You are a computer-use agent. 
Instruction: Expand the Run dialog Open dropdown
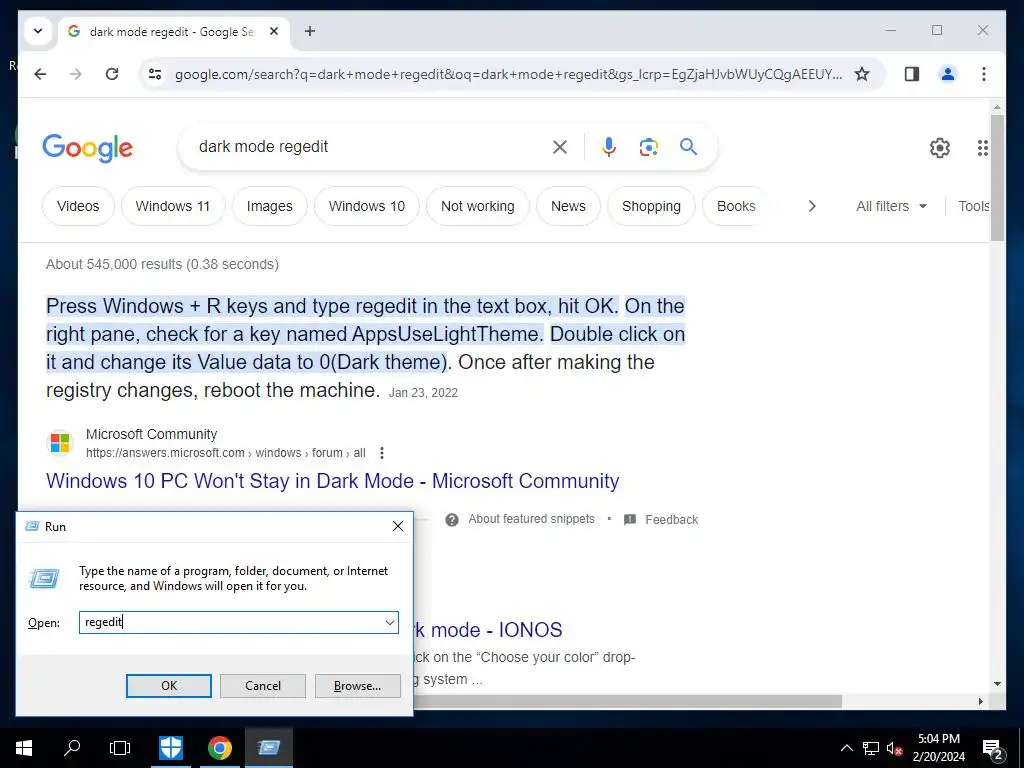[390, 622]
